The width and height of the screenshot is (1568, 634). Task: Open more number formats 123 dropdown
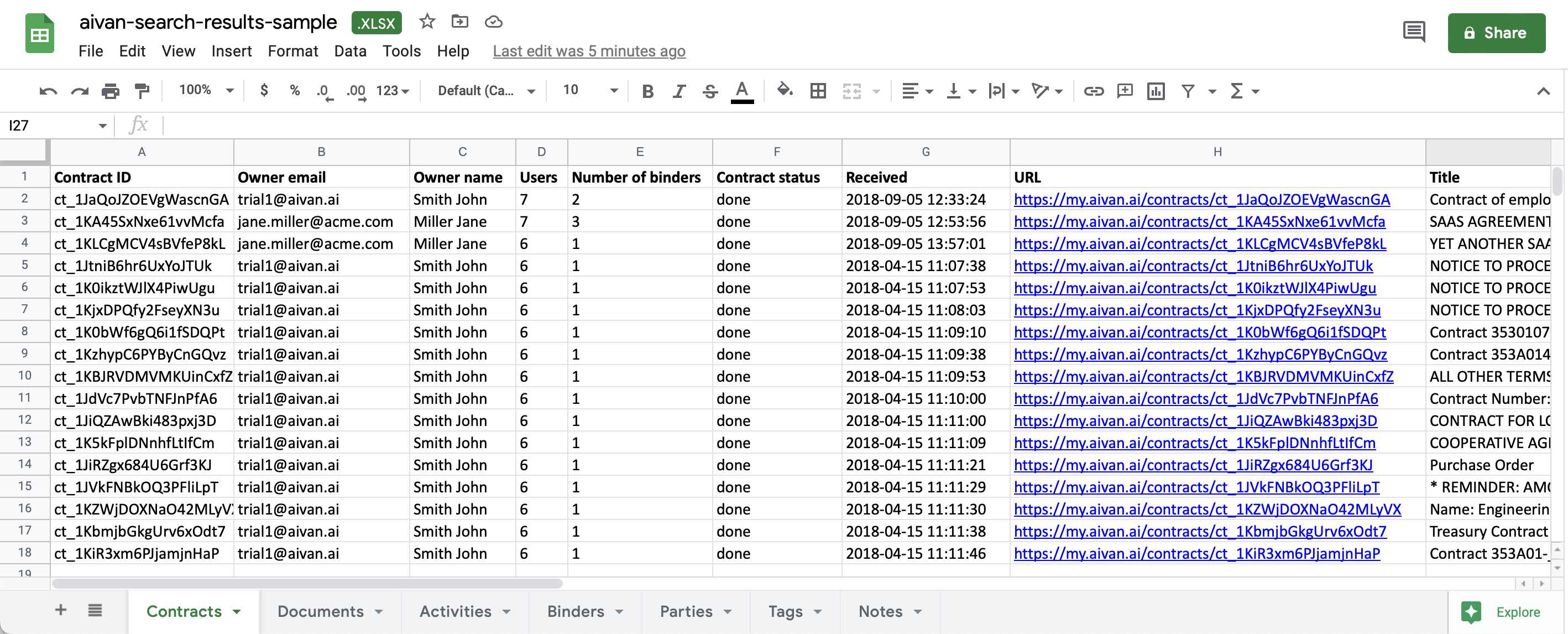click(393, 91)
